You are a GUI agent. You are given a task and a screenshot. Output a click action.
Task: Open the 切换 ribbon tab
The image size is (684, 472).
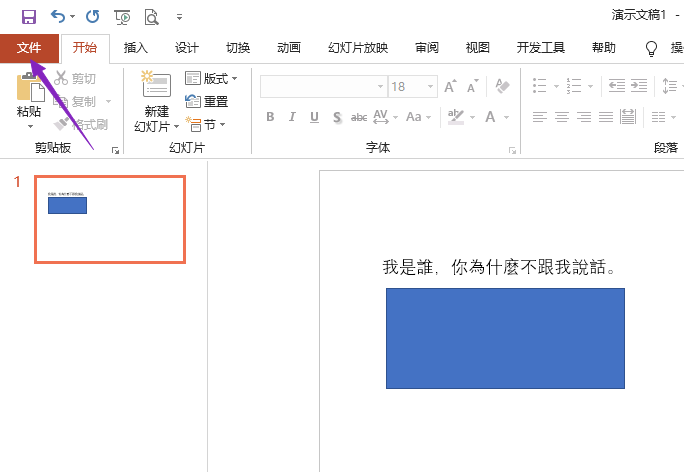pyautogui.click(x=238, y=48)
